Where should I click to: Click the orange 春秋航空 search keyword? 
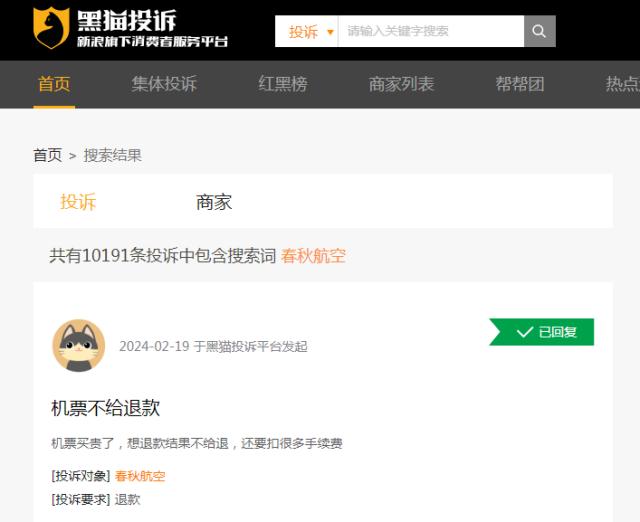pyautogui.click(x=313, y=256)
